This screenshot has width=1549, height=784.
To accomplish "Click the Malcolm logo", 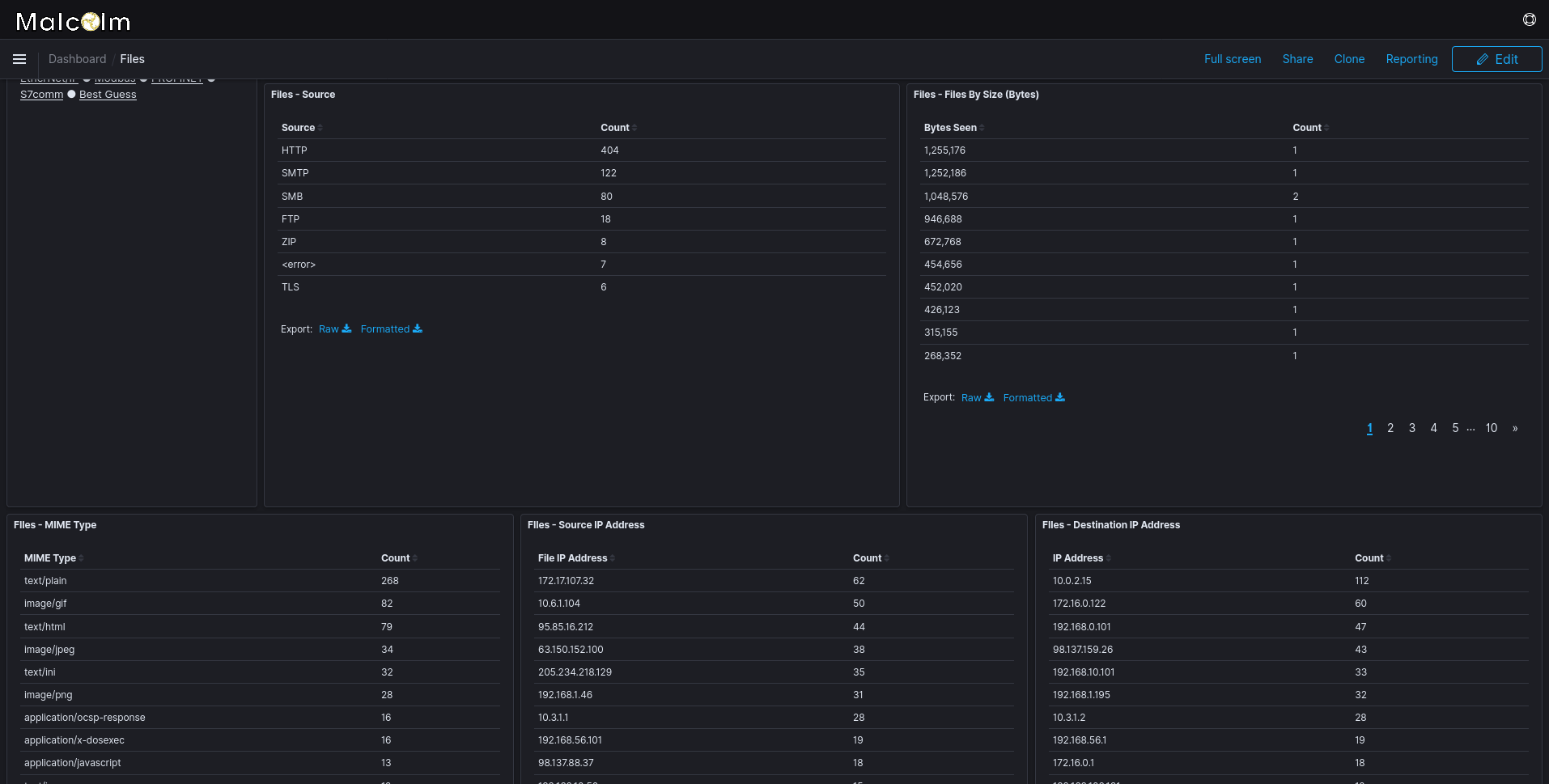I will pyautogui.click(x=73, y=21).
